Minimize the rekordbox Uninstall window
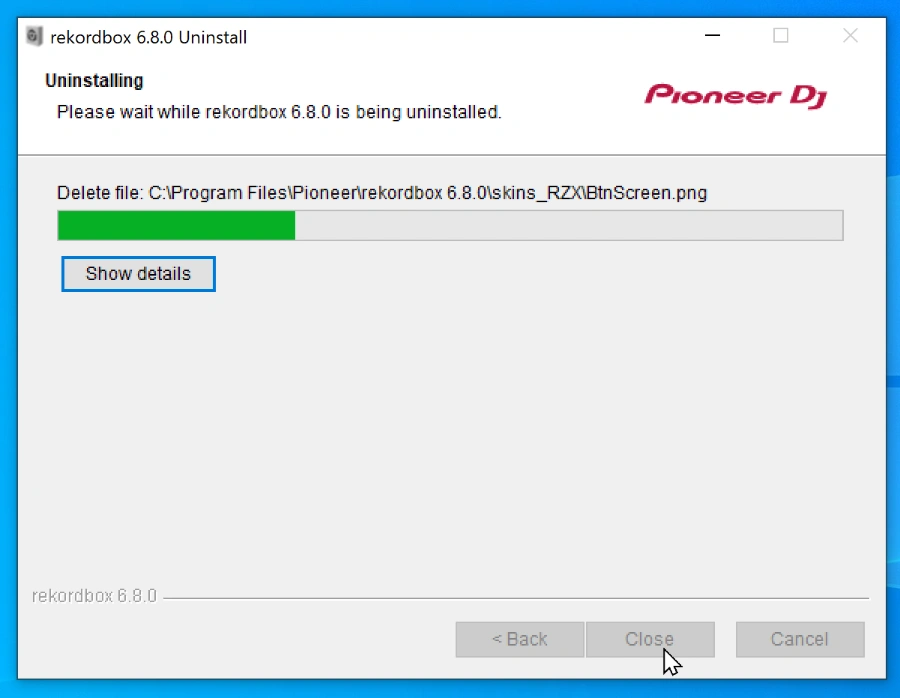Screen dimensions: 900x698 pos(712,36)
